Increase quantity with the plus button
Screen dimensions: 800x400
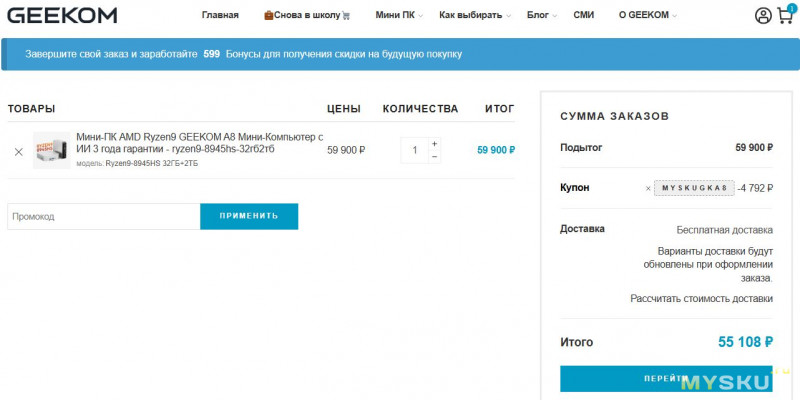pos(434,144)
